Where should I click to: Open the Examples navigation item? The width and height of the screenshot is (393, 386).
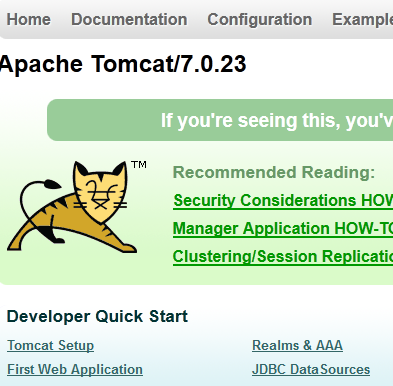pos(362,19)
